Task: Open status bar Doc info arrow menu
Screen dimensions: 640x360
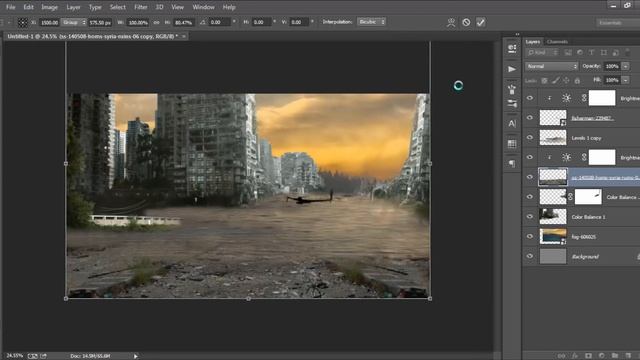Action: point(136,356)
